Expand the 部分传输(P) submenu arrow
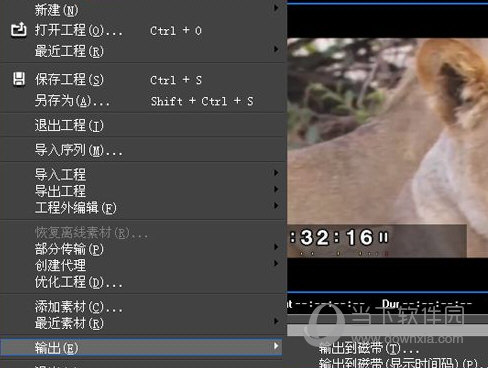488x368 pixels. pos(276,247)
